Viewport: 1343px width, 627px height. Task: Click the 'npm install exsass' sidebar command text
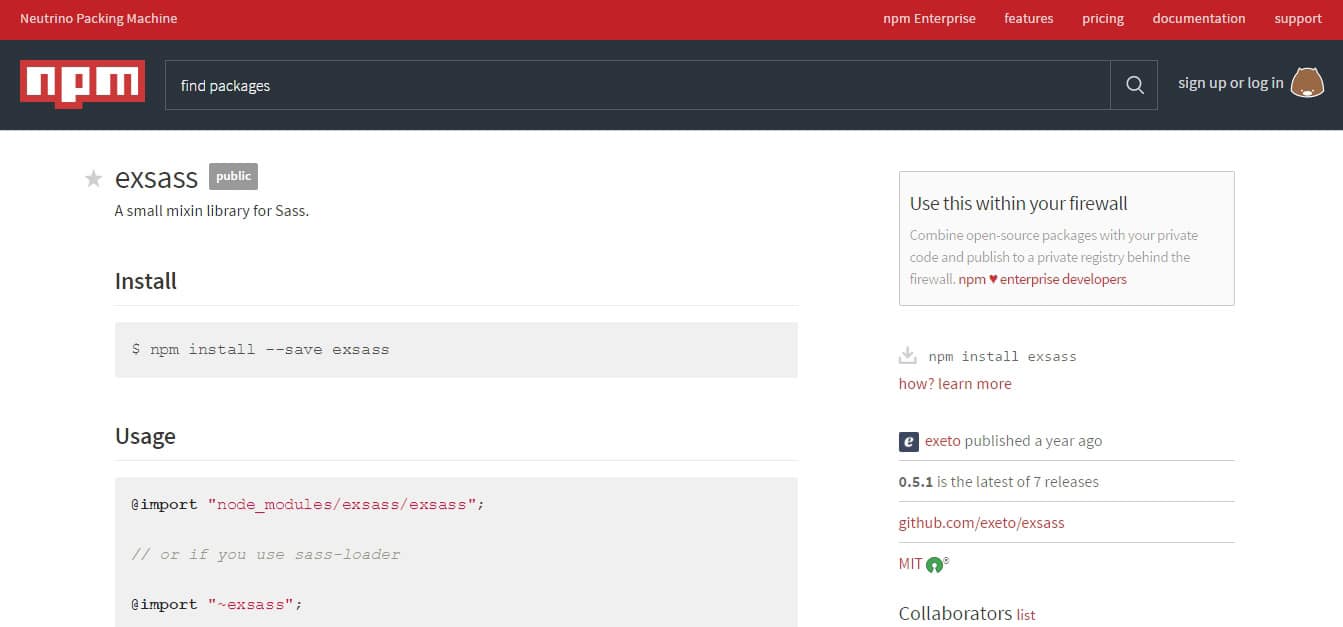tap(1002, 356)
